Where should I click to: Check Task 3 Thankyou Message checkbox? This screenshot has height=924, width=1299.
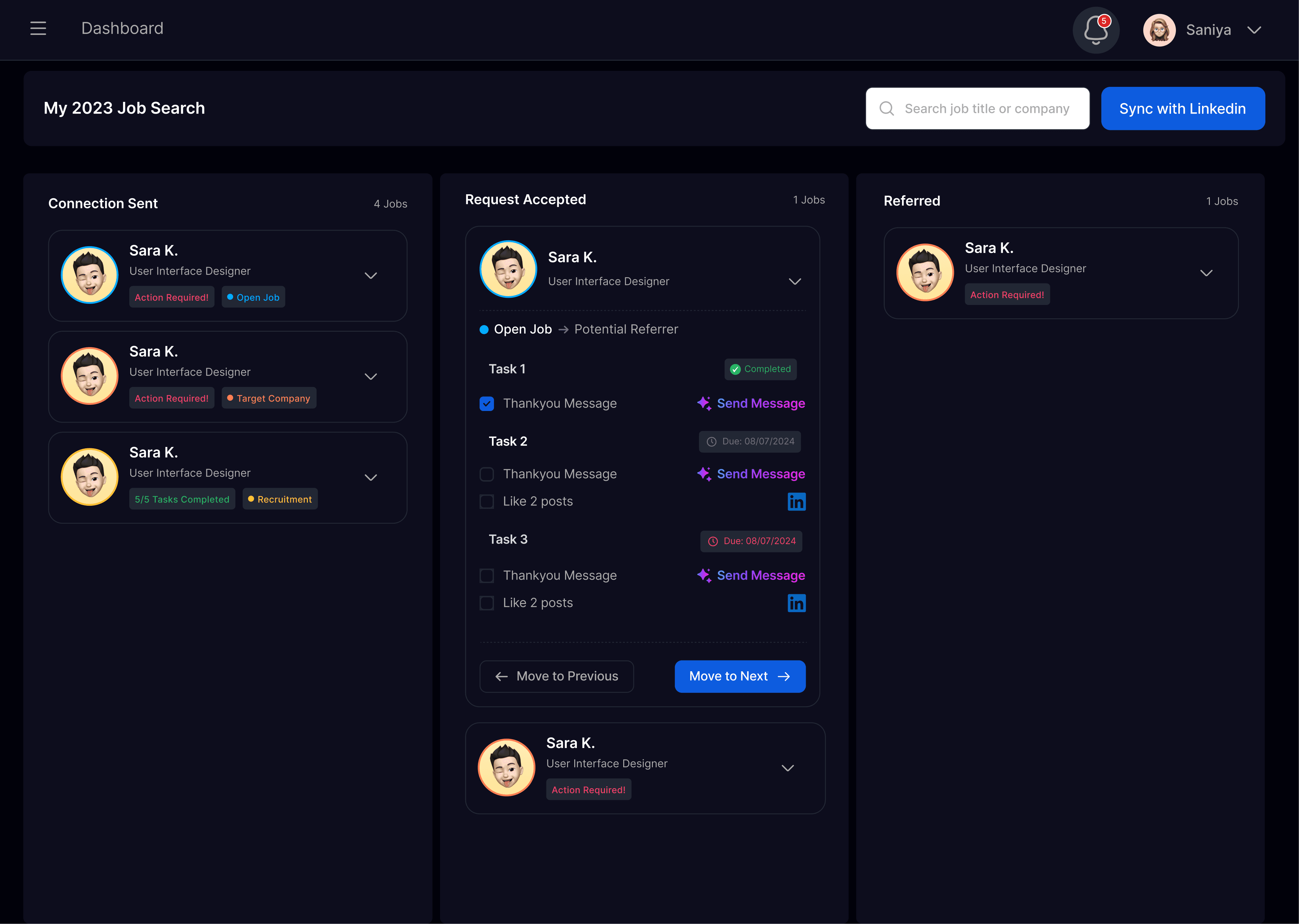[x=487, y=576]
